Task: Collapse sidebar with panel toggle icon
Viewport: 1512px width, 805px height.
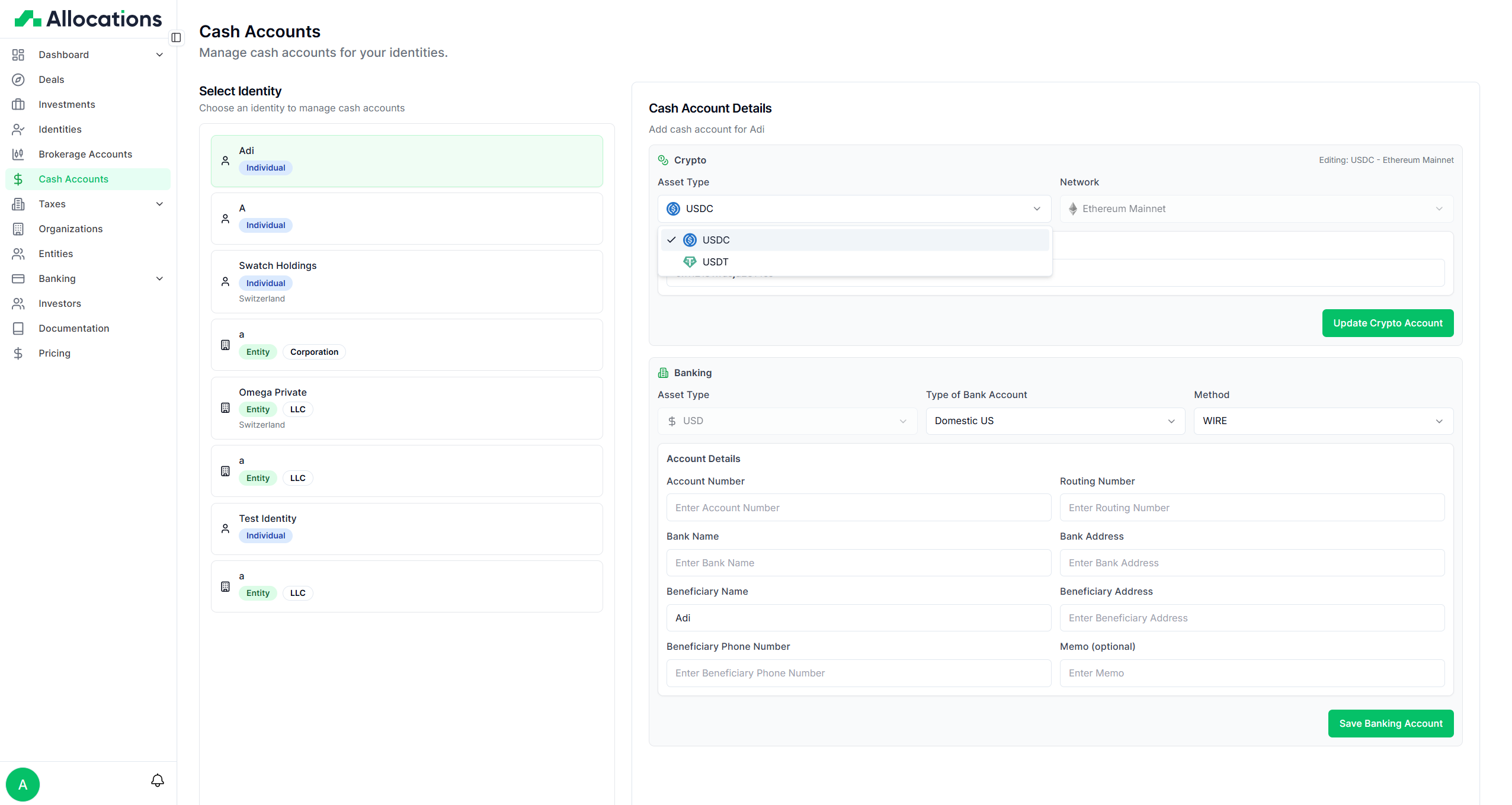Action: click(176, 38)
